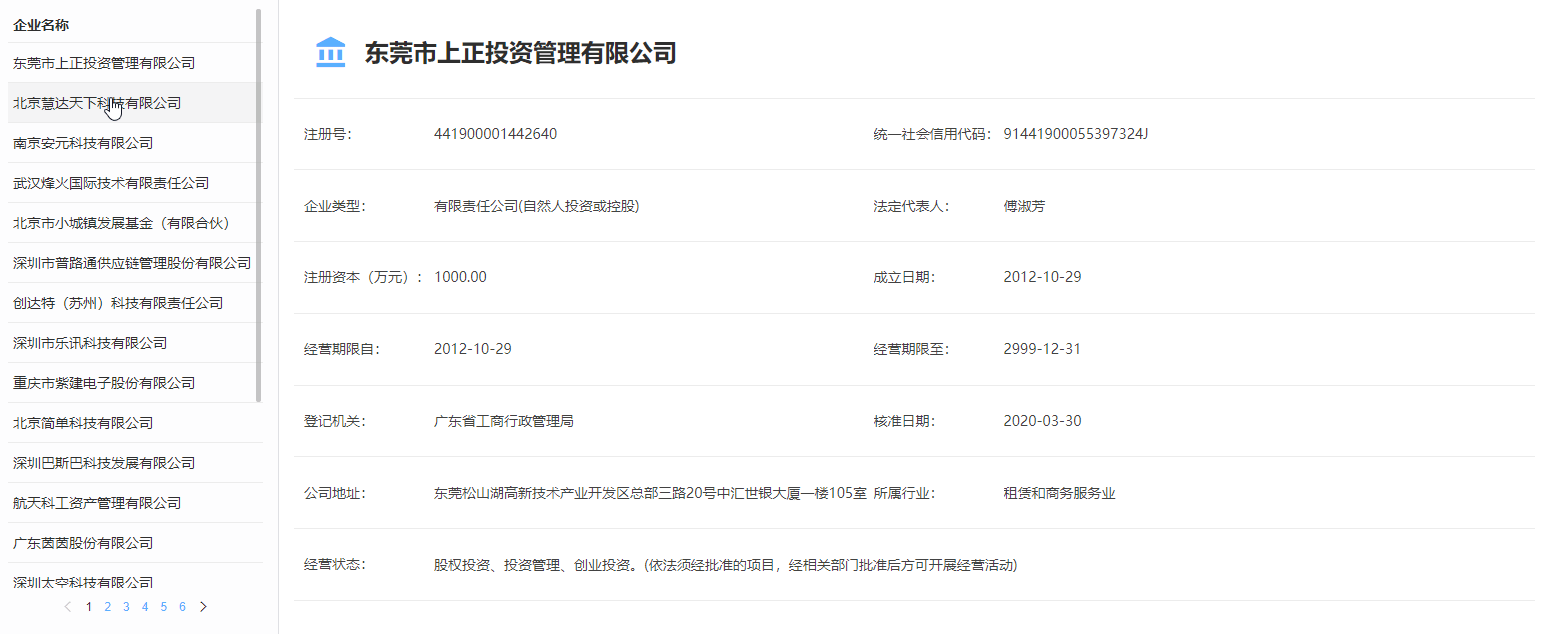Select 东莞市上正投资管理有限公司 in the company list
Image resolution: width=1544 pixels, height=634 pixels.
pos(104,63)
